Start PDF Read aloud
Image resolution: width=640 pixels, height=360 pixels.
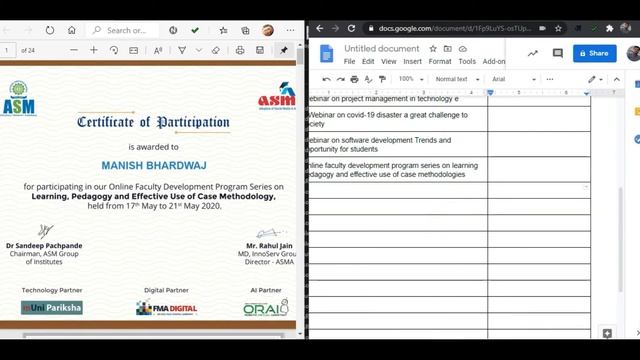pyautogui.click(x=158, y=50)
